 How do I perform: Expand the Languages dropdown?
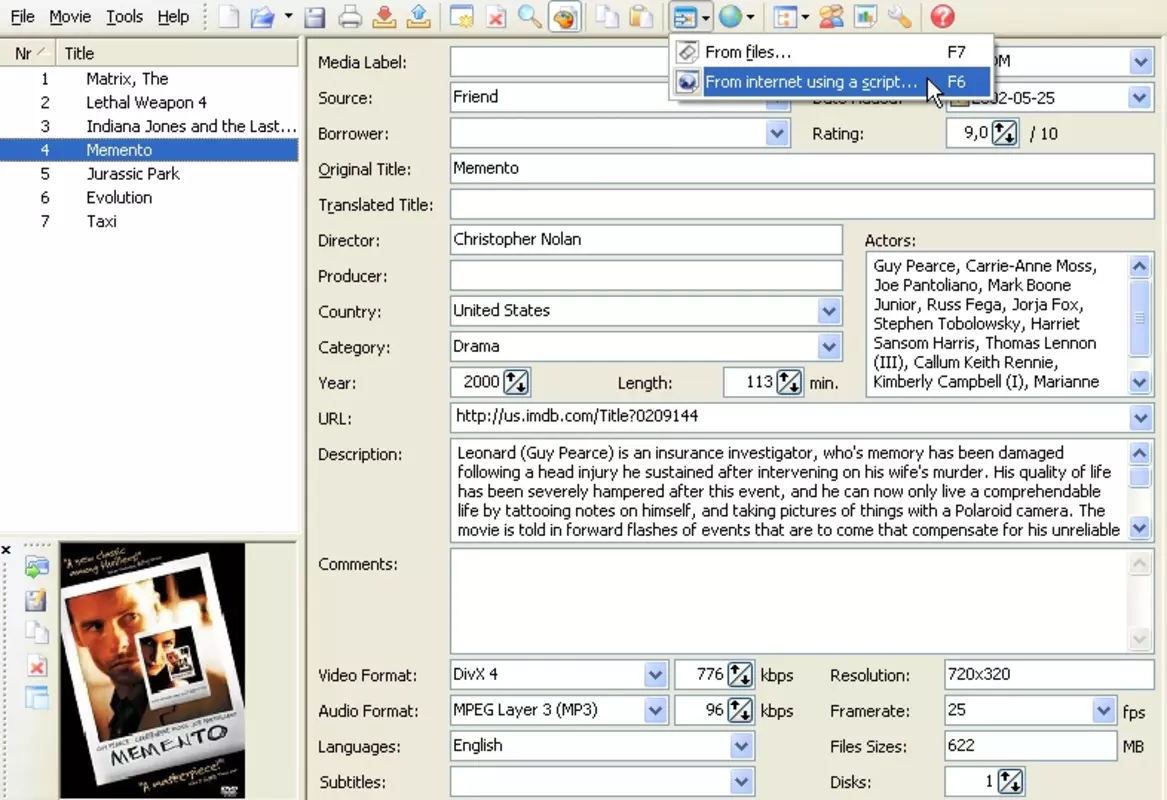pyautogui.click(x=741, y=746)
